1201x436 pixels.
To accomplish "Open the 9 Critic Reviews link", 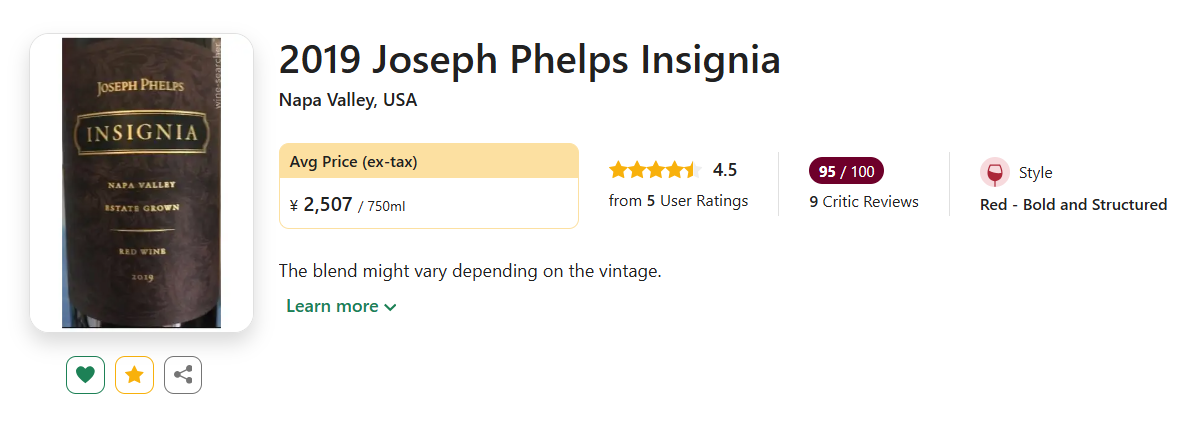I will [864, 202].
